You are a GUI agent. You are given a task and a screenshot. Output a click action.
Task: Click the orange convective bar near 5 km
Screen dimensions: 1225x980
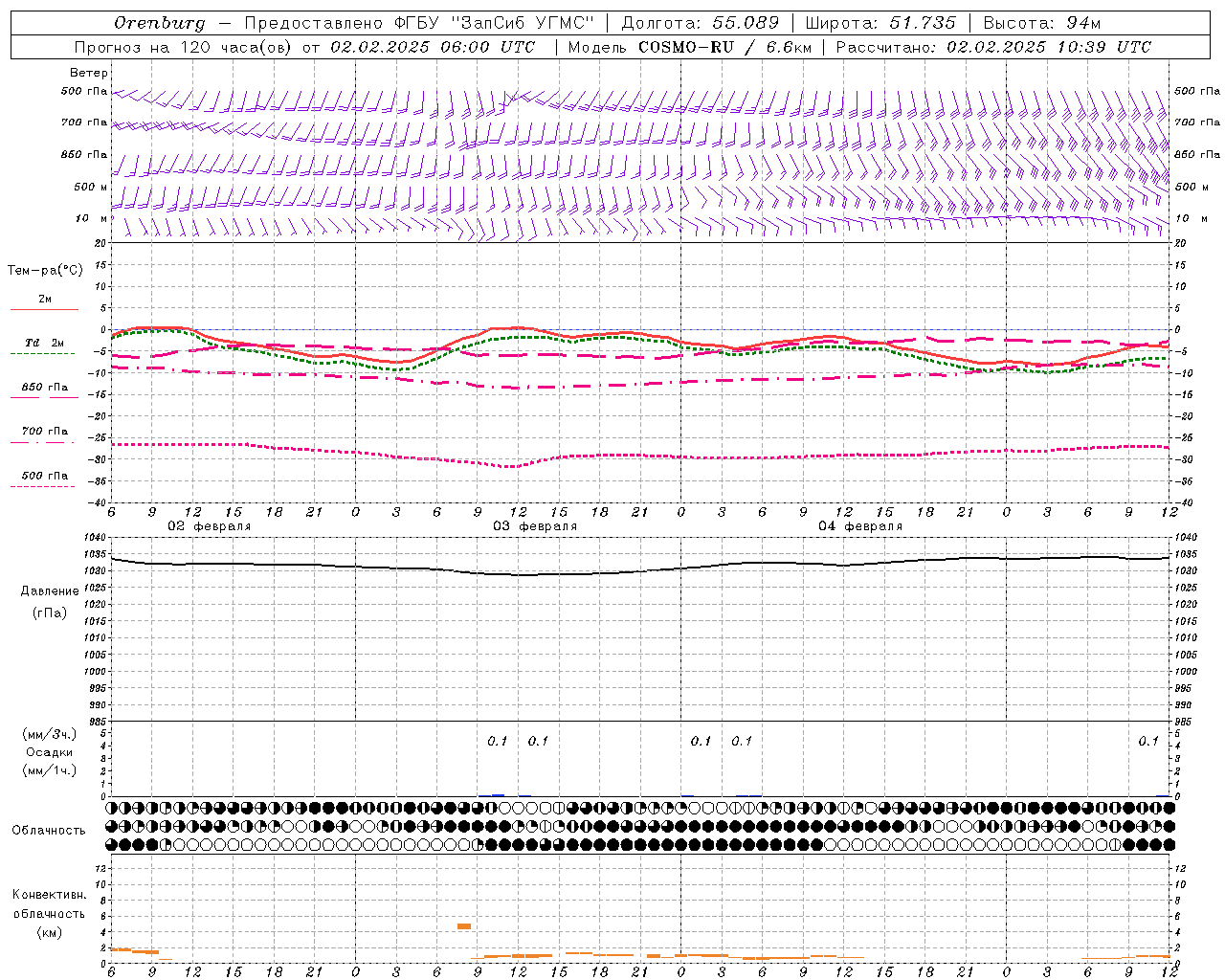pos(464,926)
